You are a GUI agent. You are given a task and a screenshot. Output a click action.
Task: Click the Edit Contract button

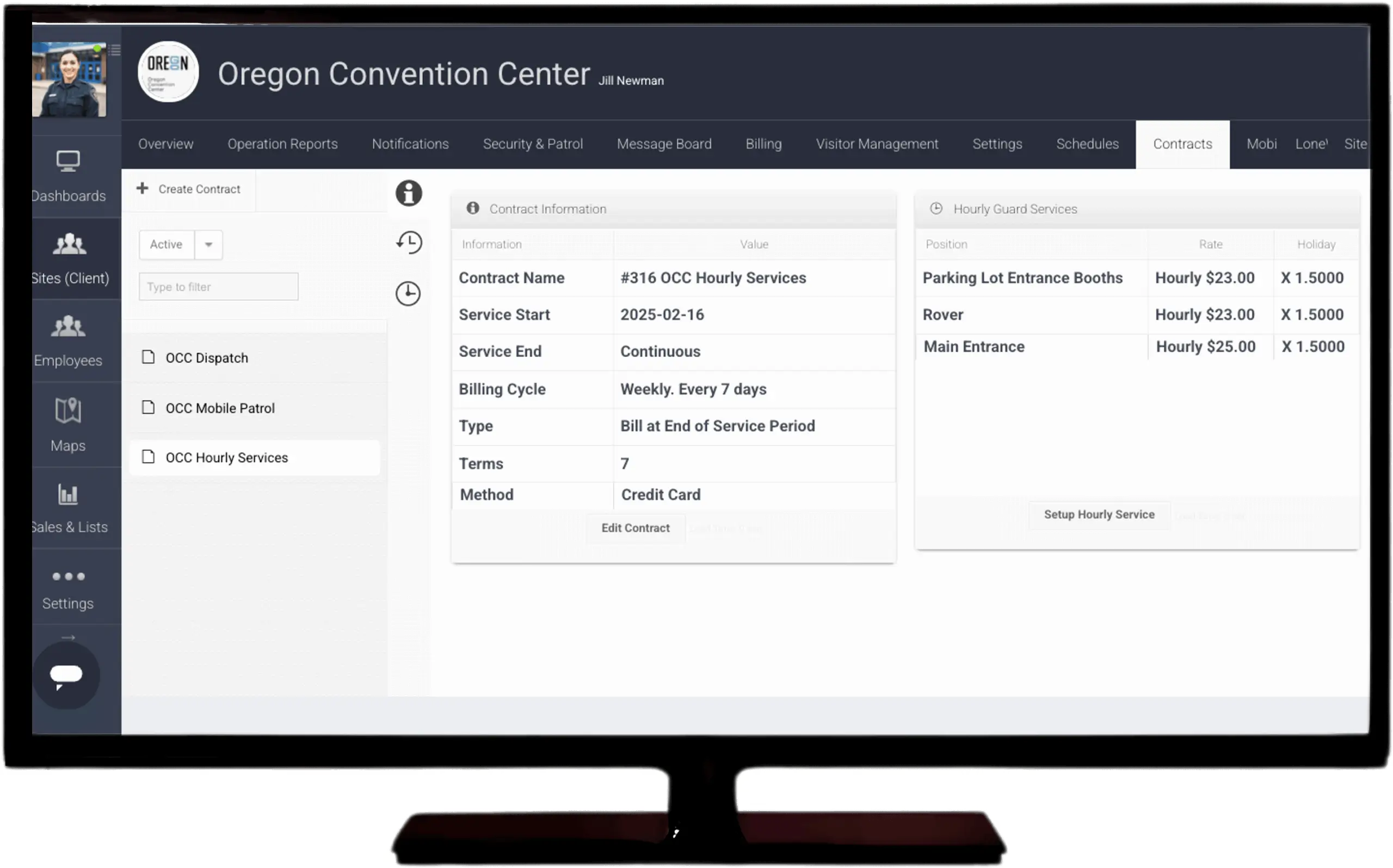[636, 528]
